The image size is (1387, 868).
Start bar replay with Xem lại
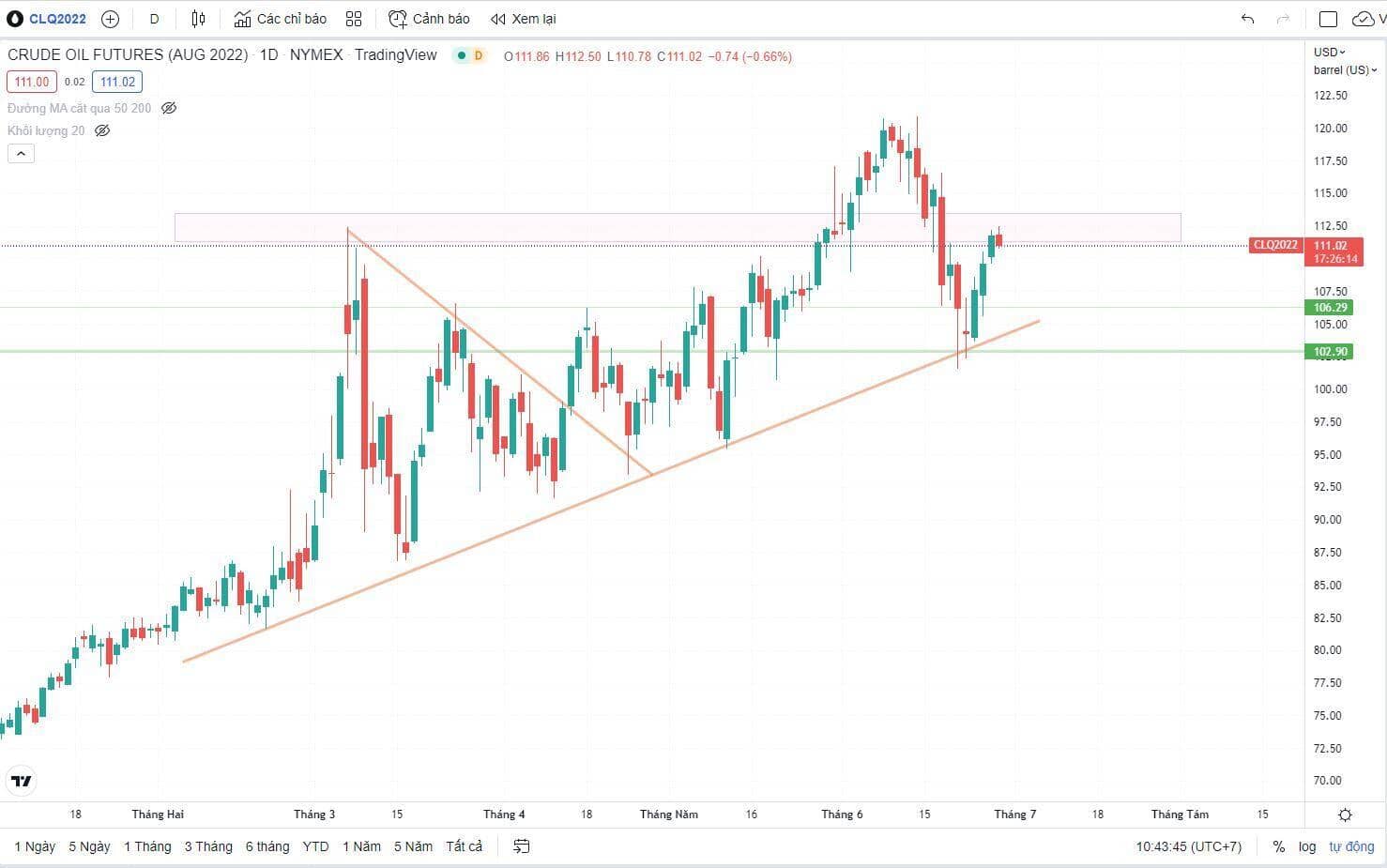524,19
